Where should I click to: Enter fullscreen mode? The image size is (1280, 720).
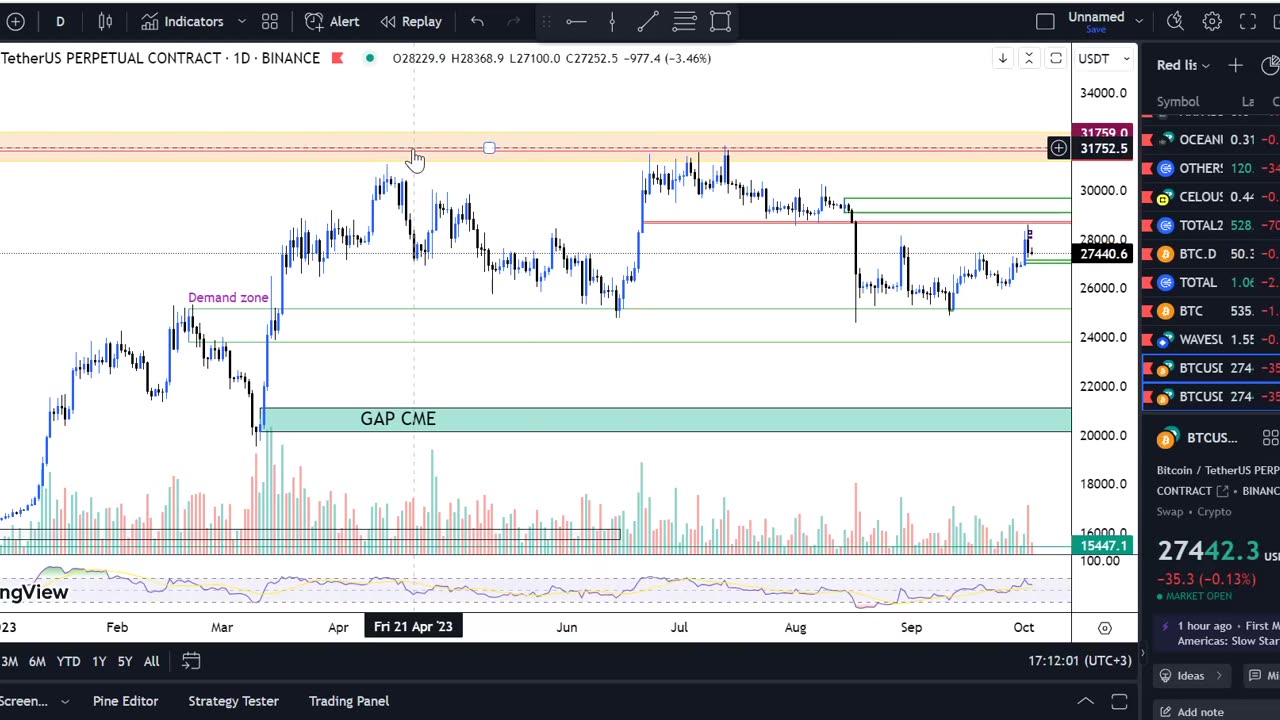pyautogui.click(x=1248, y=21)
